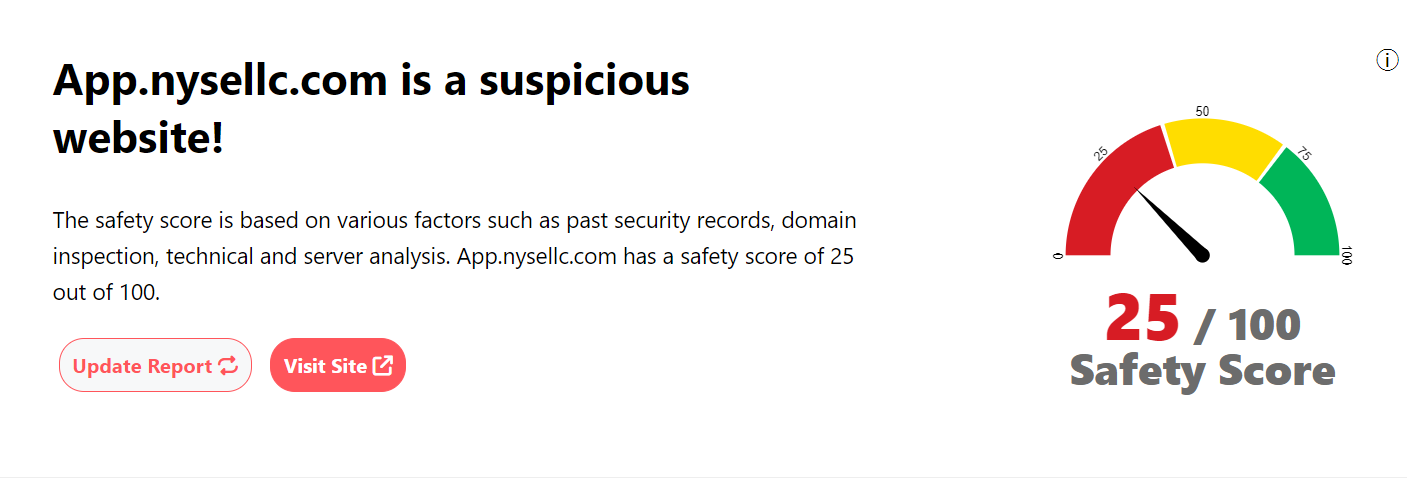Click the info icon in top-right corner
Image resolution: width=1407 pixels, height=503 pixels.
(x=1387, y=61)
